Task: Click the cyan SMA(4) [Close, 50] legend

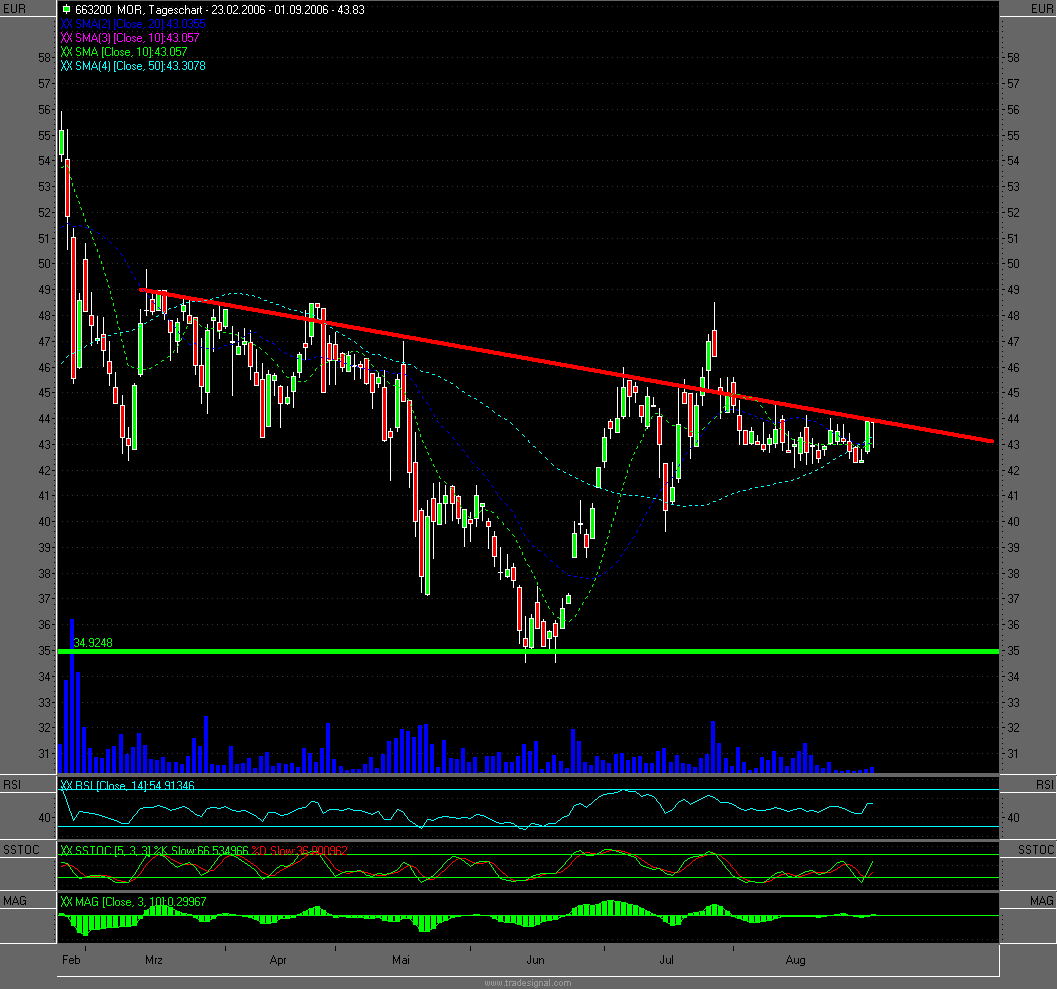Action: pyautogui.click(x=133, y=66)
